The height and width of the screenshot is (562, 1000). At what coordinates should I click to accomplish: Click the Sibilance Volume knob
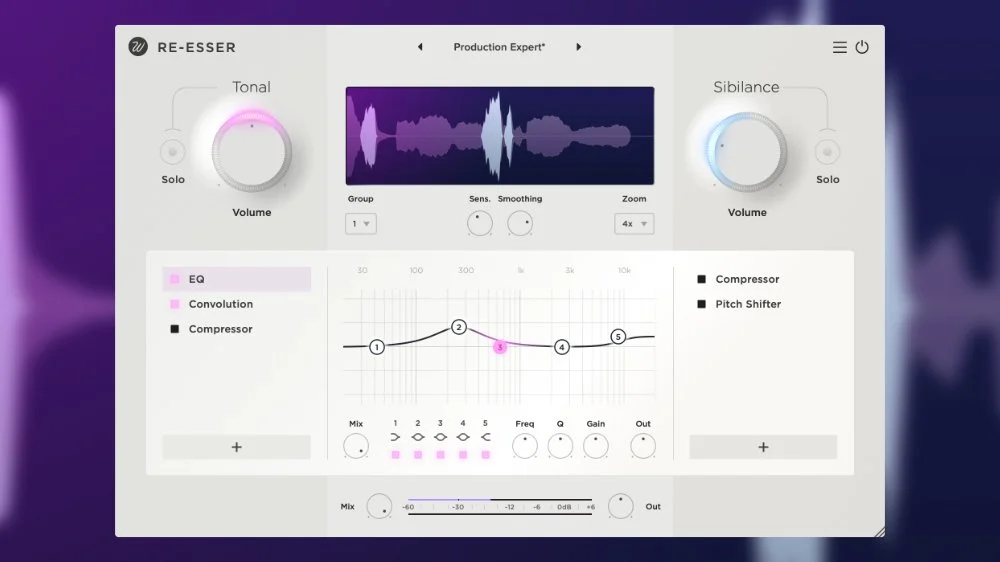point(746,152)
